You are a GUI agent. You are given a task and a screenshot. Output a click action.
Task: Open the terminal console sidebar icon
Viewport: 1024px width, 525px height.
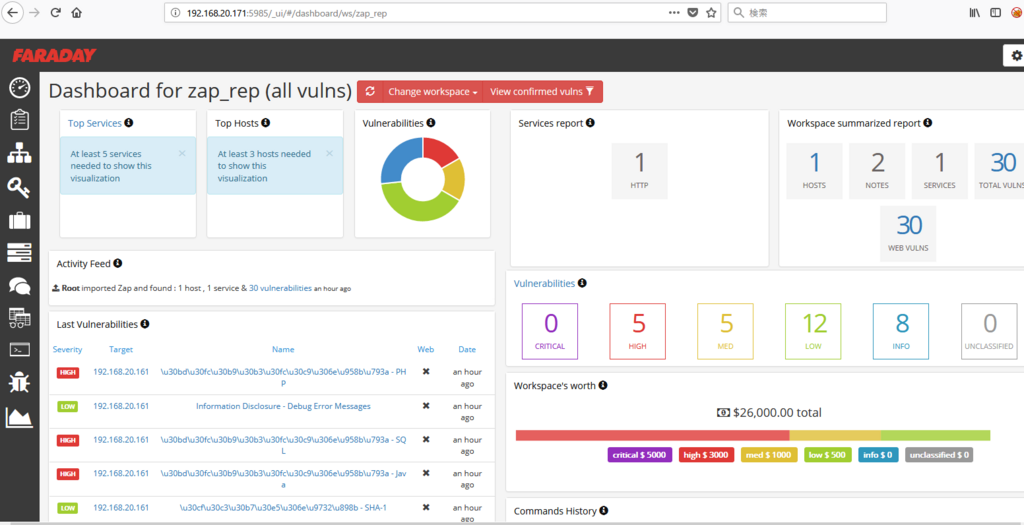point(20,350)
